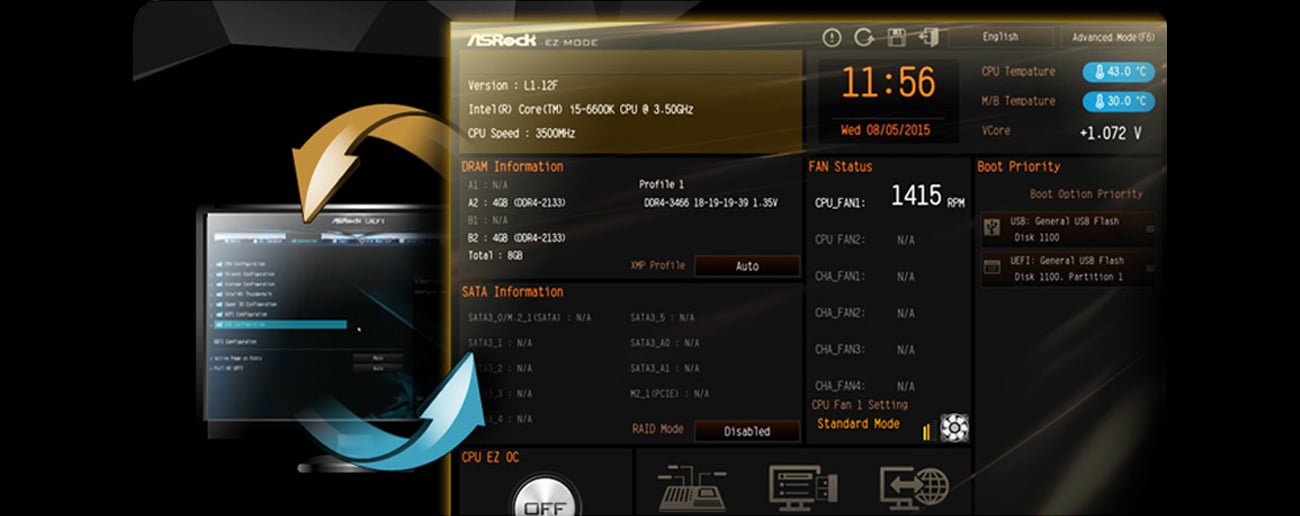
Task: Open the Internet Flash globe icon
Action: [912, 488]
